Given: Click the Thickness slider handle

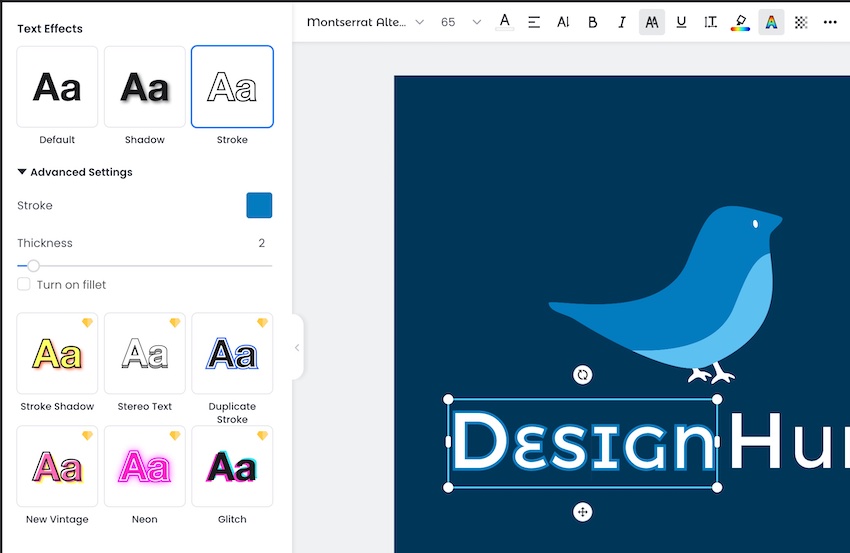Looking at the screenshot, I should (x=34, y=266).
